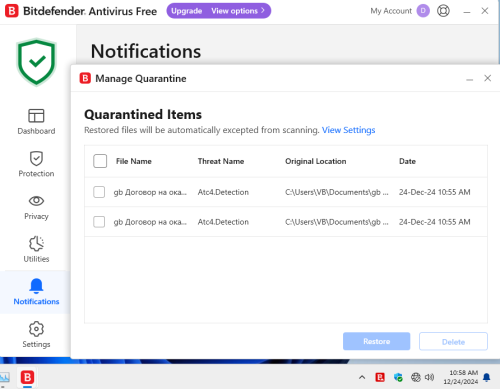The height and width of the screenshot is (389, 500).
Task: Open the Protection shield section
Action: point(36,164)
